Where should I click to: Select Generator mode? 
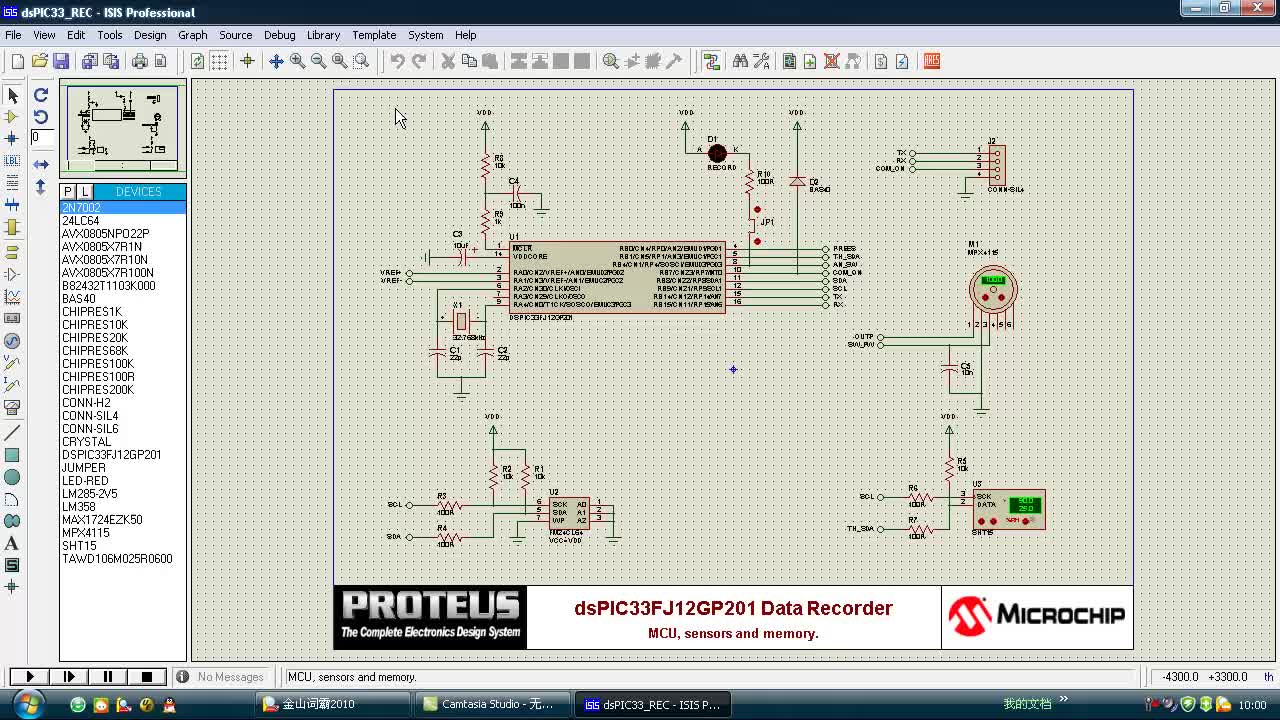[x=12, y=340]
